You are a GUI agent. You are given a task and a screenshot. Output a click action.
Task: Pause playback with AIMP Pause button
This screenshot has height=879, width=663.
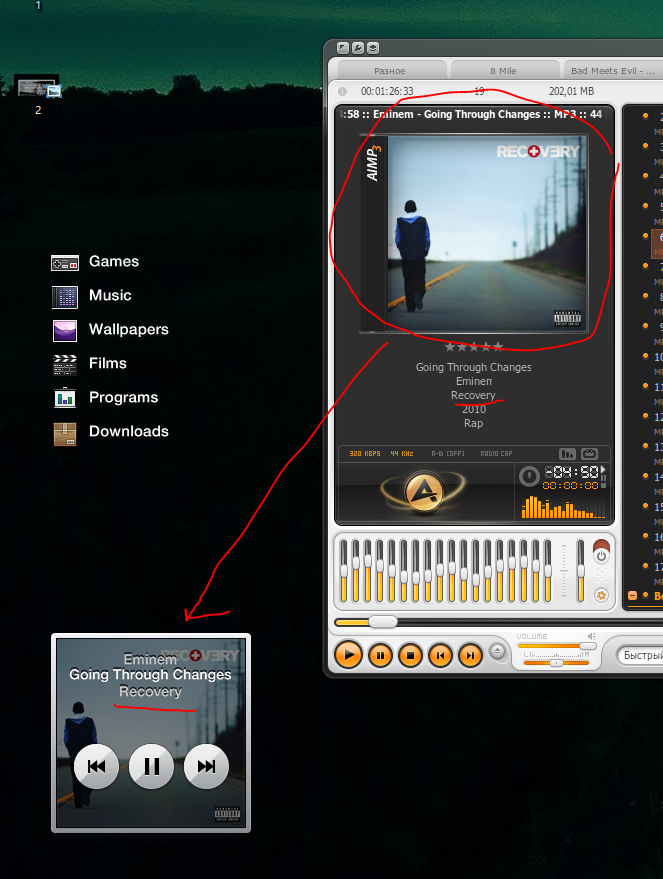point(380,655)
